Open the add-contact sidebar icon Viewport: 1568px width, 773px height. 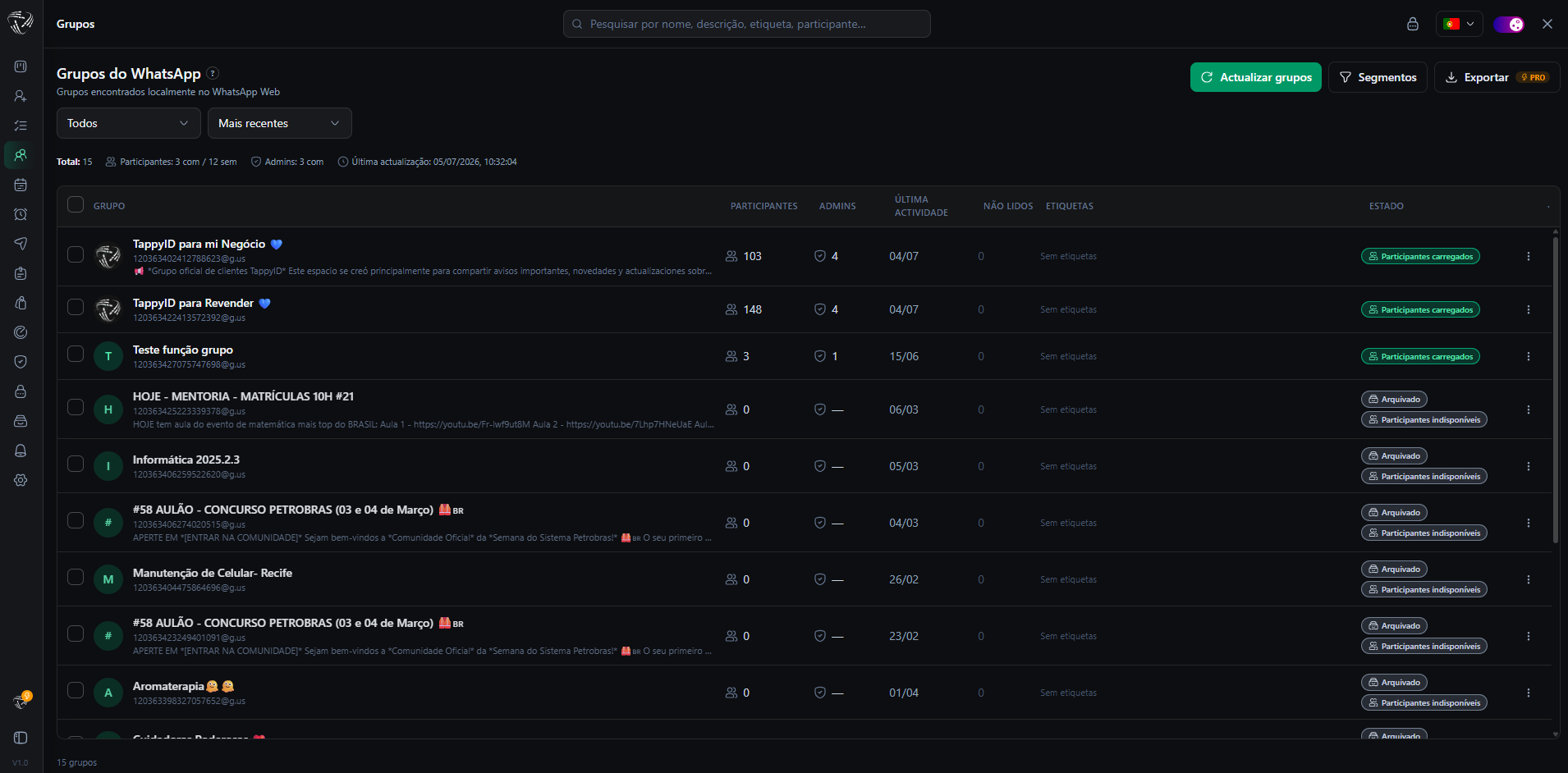(21, 96)
